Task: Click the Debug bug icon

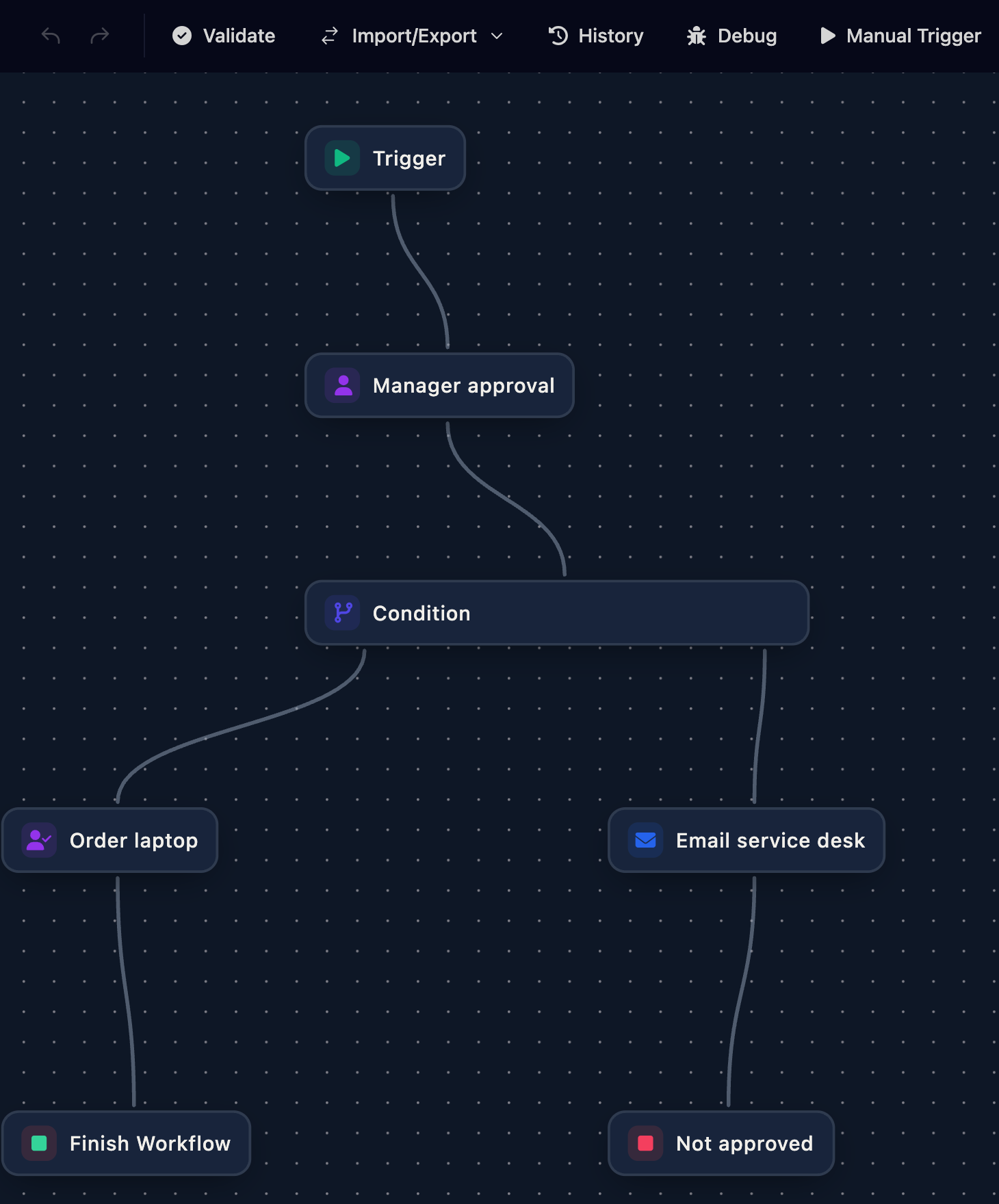Action: tap(697, 36)
